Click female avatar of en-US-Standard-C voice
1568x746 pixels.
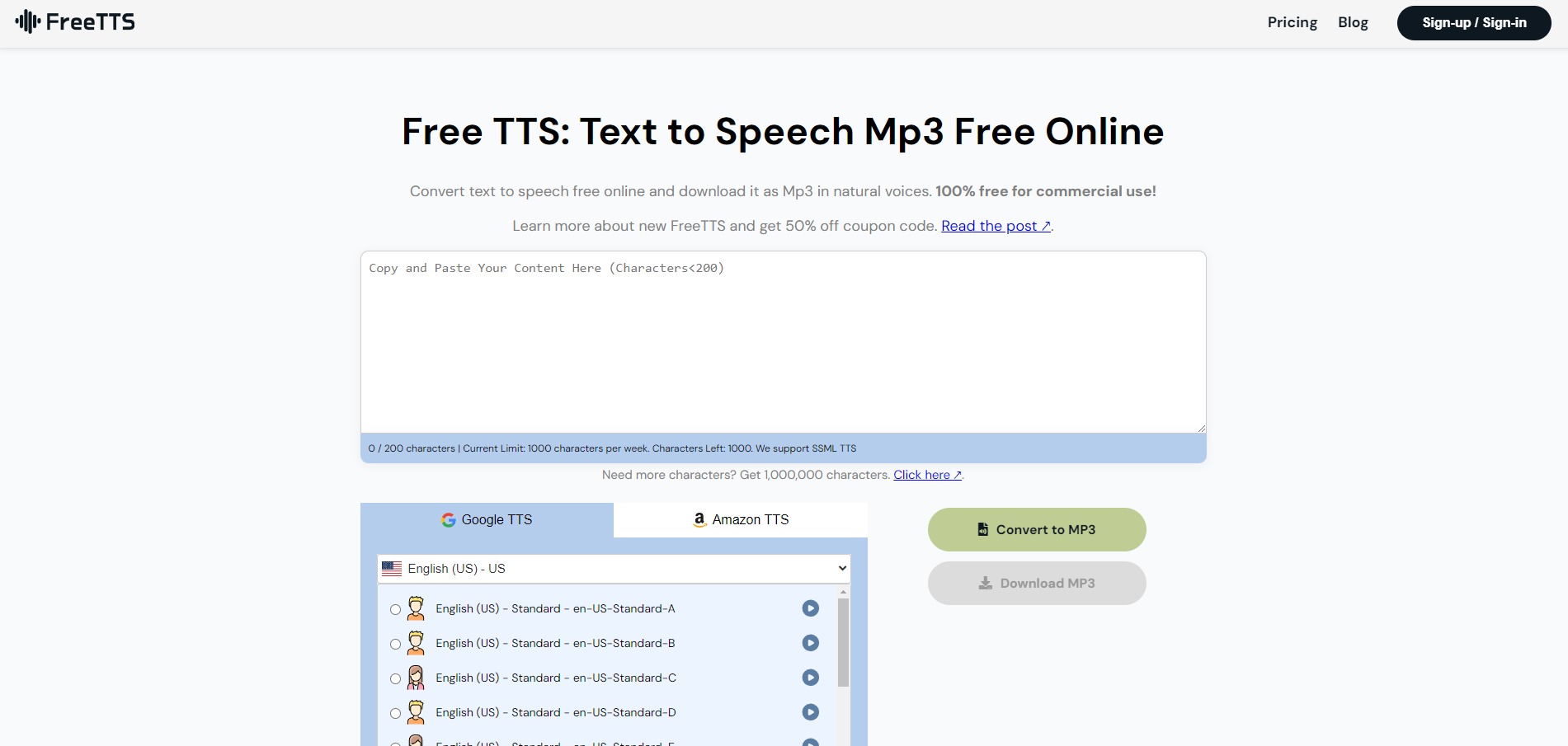click(416, 678)
